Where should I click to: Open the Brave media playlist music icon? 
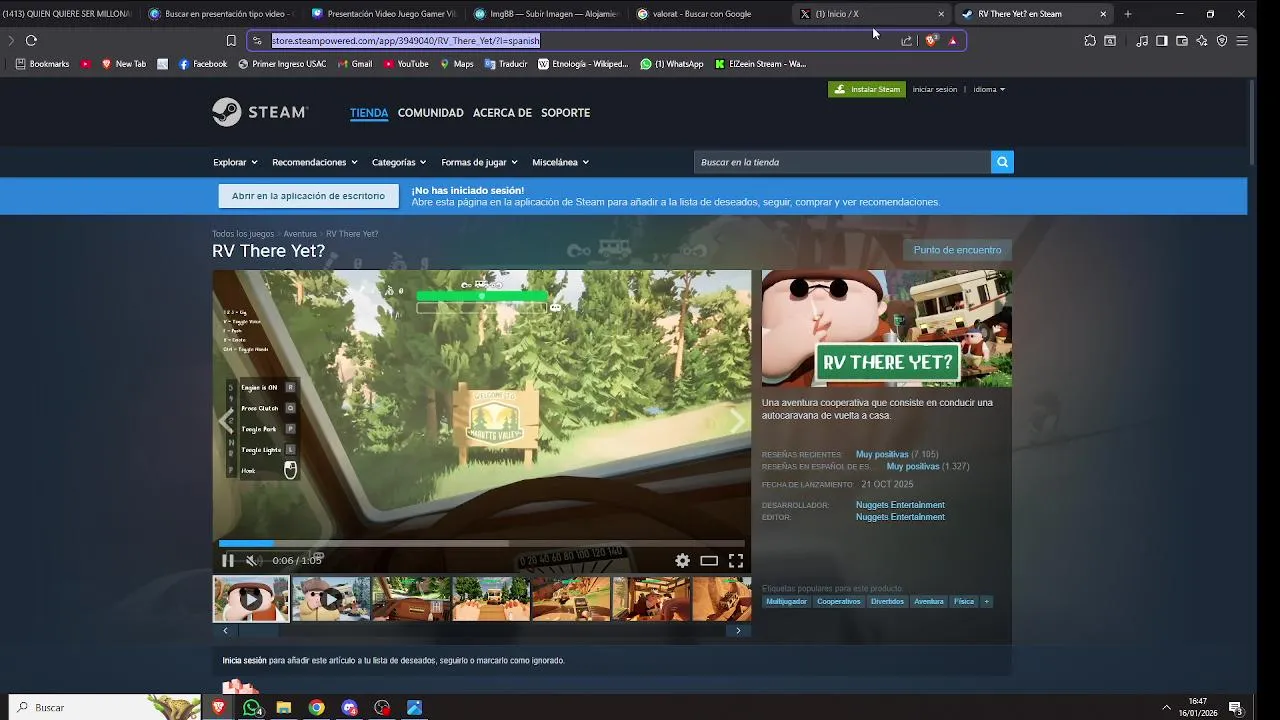1142,41
